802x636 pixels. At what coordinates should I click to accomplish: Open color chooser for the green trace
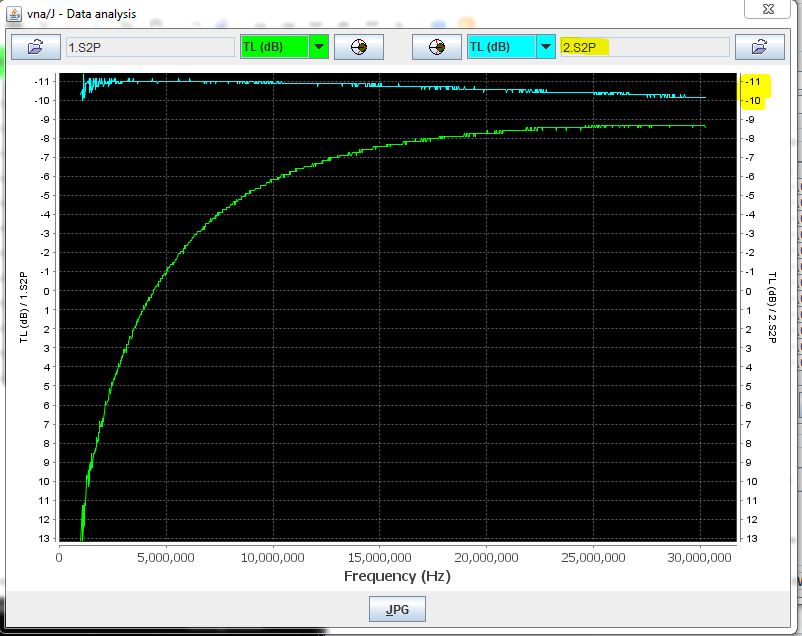(359, 47)
